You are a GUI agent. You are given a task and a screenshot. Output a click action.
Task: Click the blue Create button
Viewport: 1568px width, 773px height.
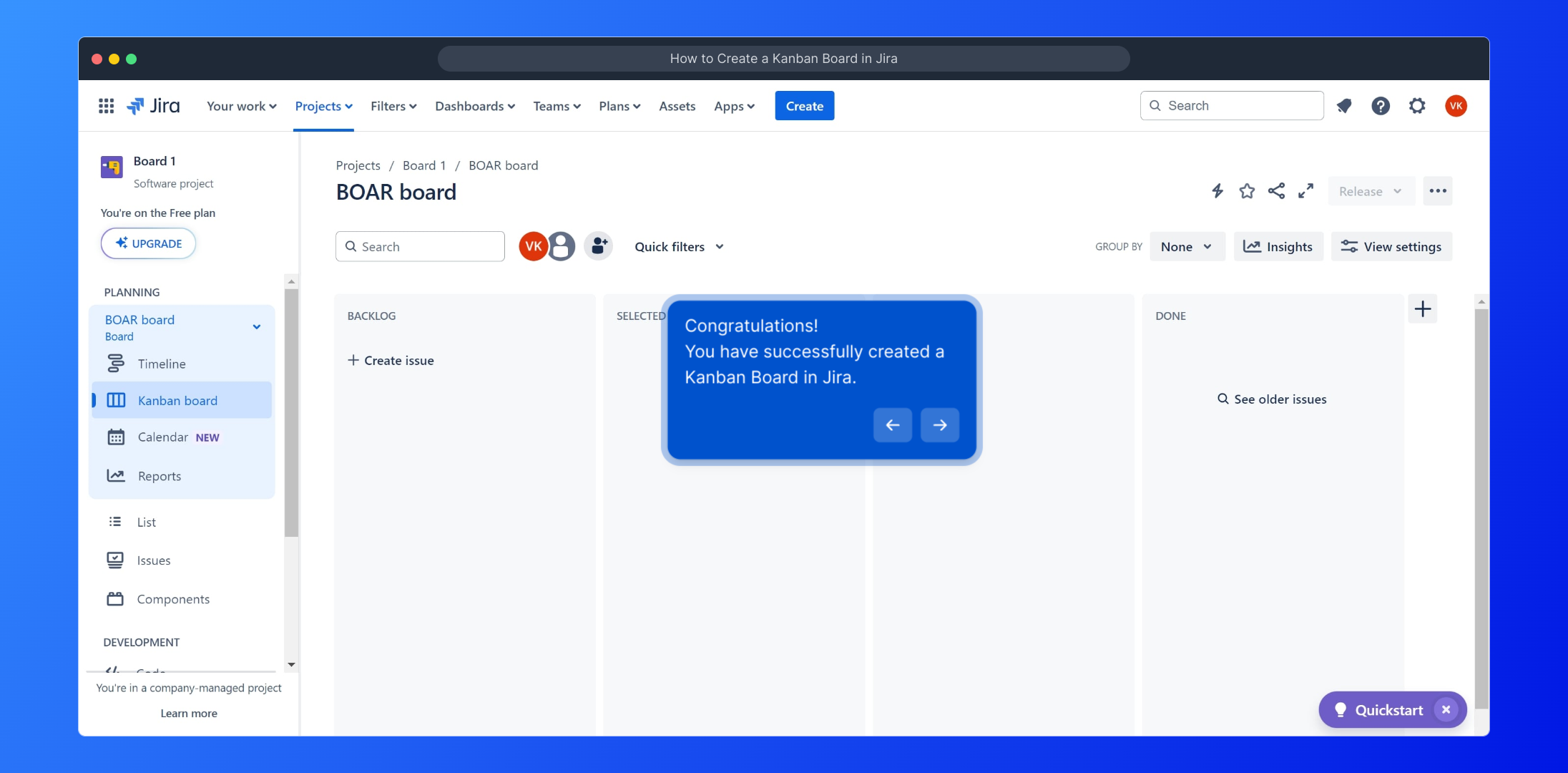coord(804,106)
